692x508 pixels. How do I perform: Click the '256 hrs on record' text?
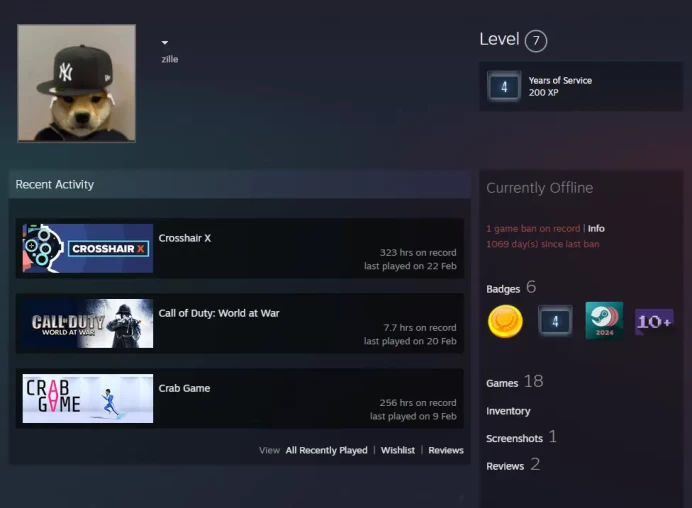point(418,403)
